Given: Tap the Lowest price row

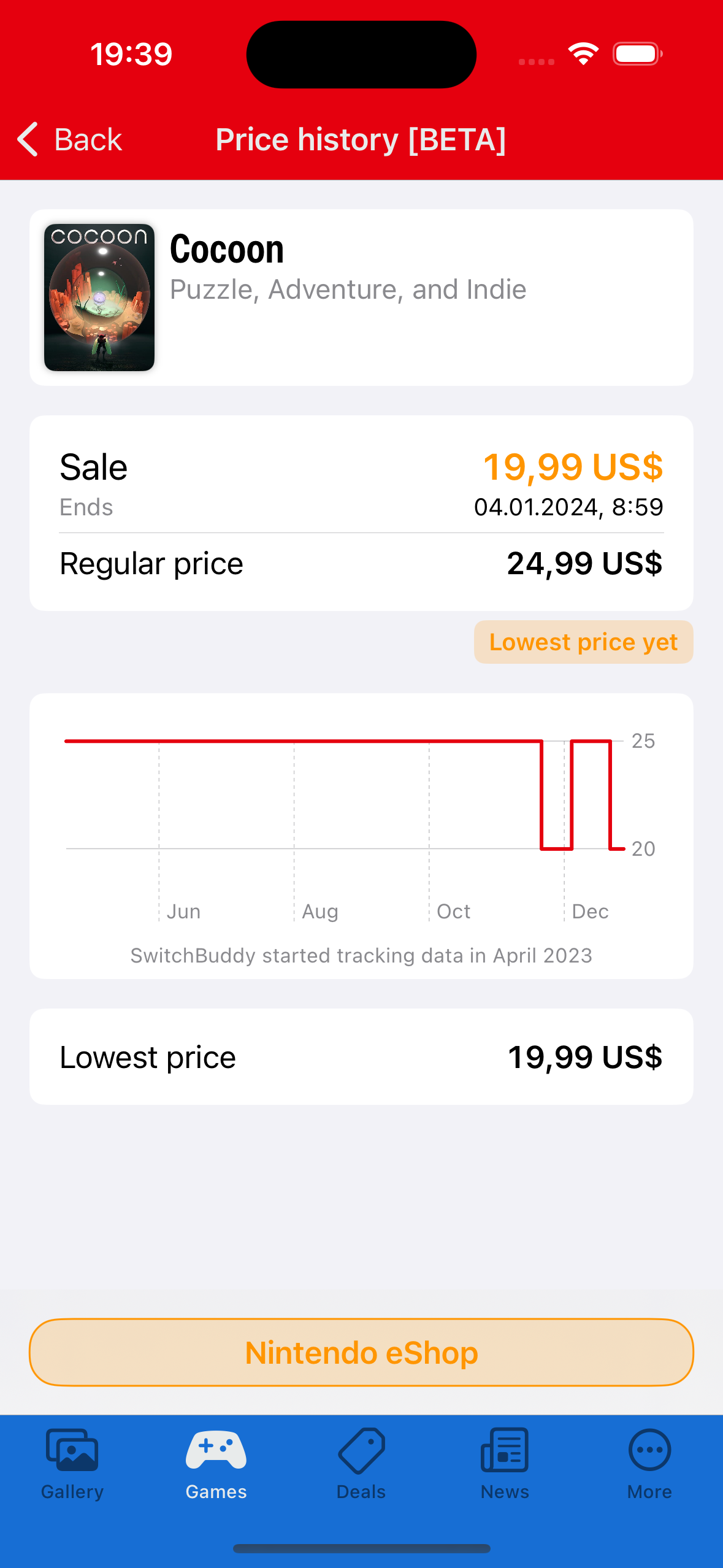Looking at the screenshot, I should click(x=361, y=1057).
